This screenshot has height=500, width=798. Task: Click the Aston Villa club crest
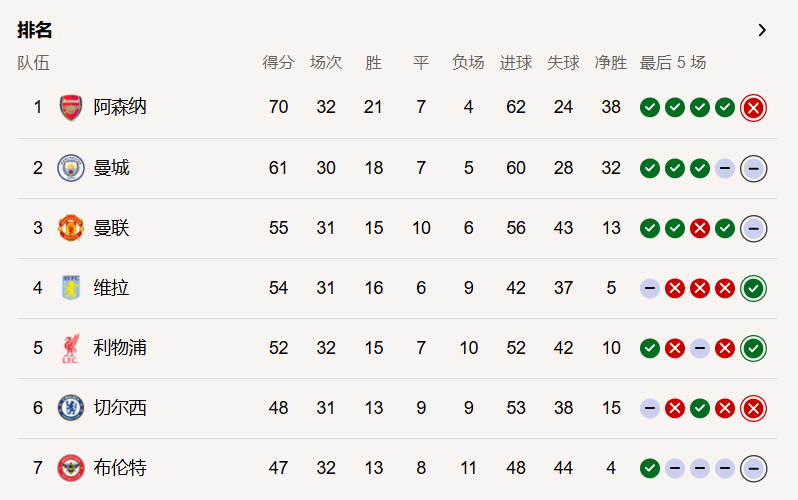[x=70, y=288]
